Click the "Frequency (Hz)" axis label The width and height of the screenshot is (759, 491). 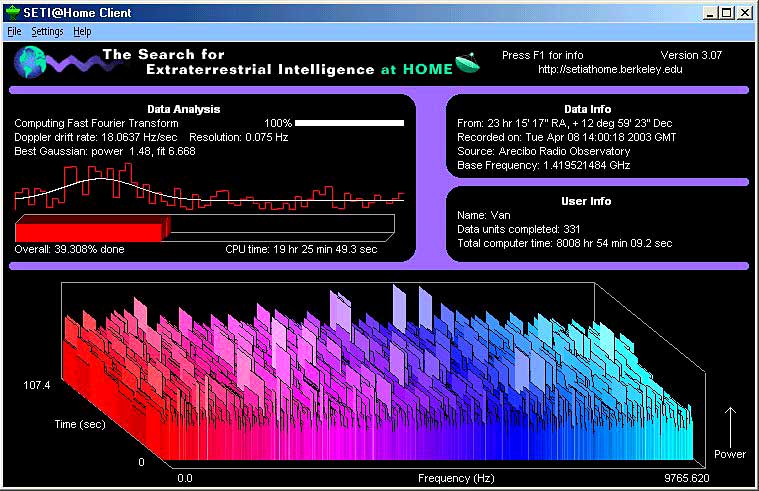[x=456, y=478]
